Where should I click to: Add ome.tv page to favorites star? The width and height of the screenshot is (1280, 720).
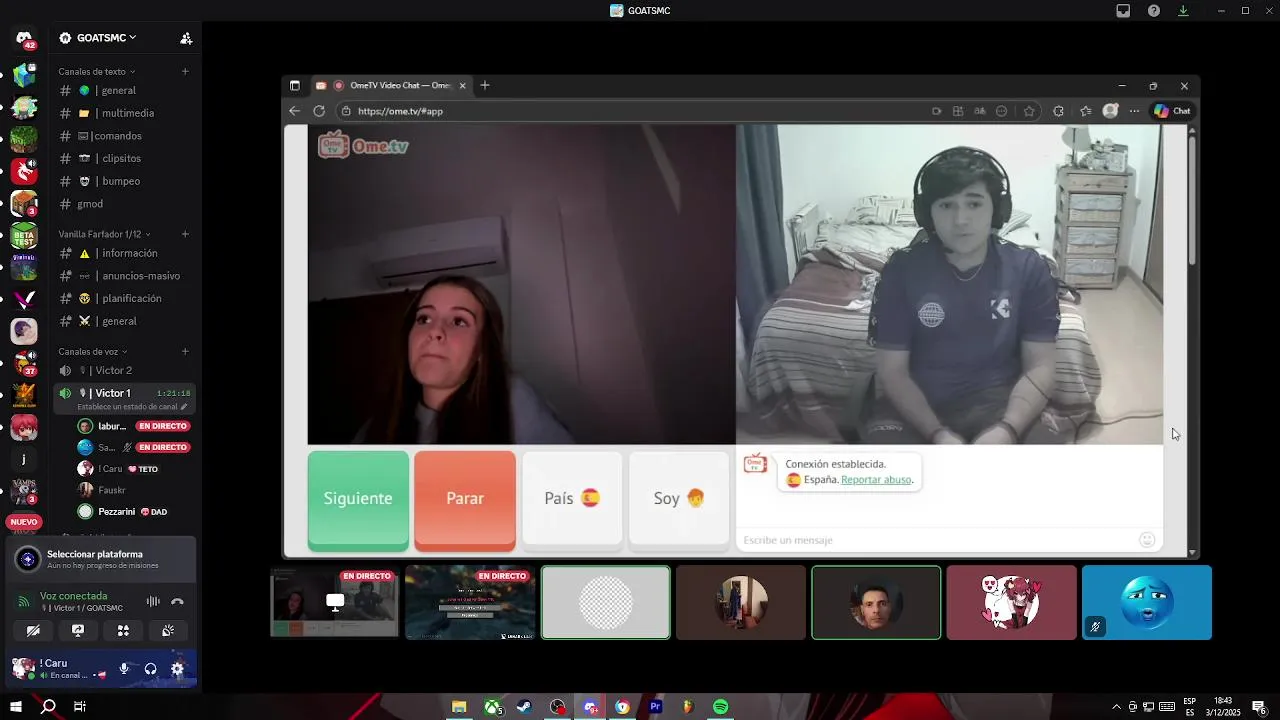point(1029,111)
